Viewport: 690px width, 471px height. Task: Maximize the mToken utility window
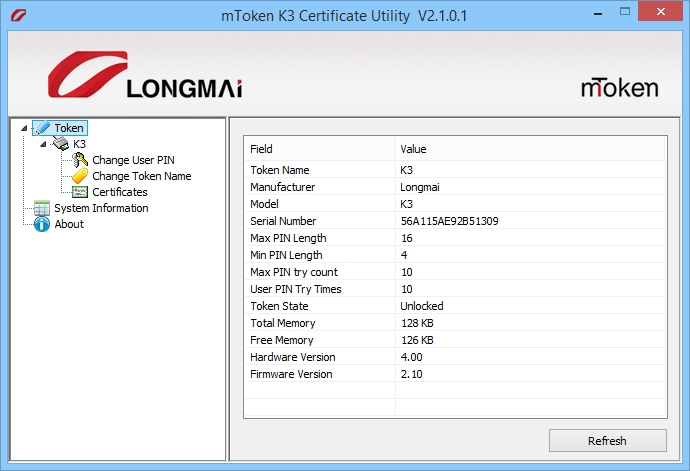[x=625, y=12]
